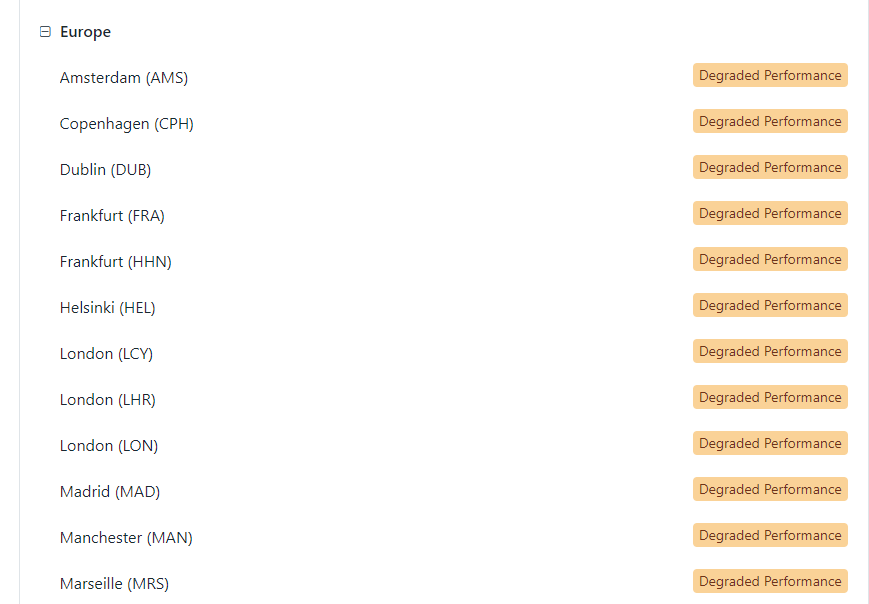Screen dimensions: 869x604
Task: Select the Madrid (MAD) location
Action: coord(110,492)
